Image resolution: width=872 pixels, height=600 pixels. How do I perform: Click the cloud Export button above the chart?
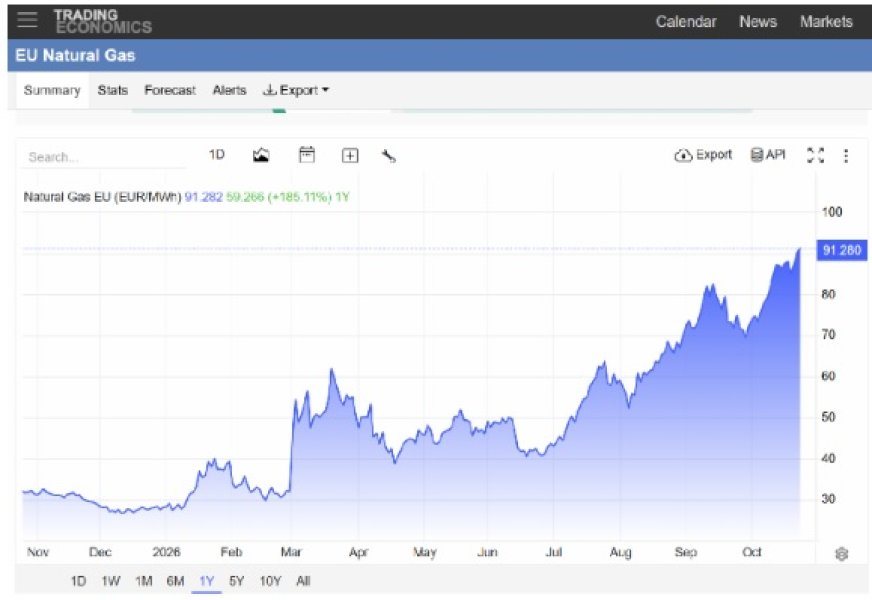(703, 155)
